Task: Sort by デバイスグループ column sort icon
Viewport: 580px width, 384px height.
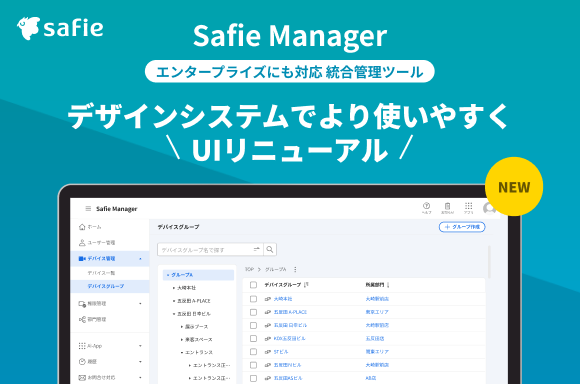Action: point(306,284)
